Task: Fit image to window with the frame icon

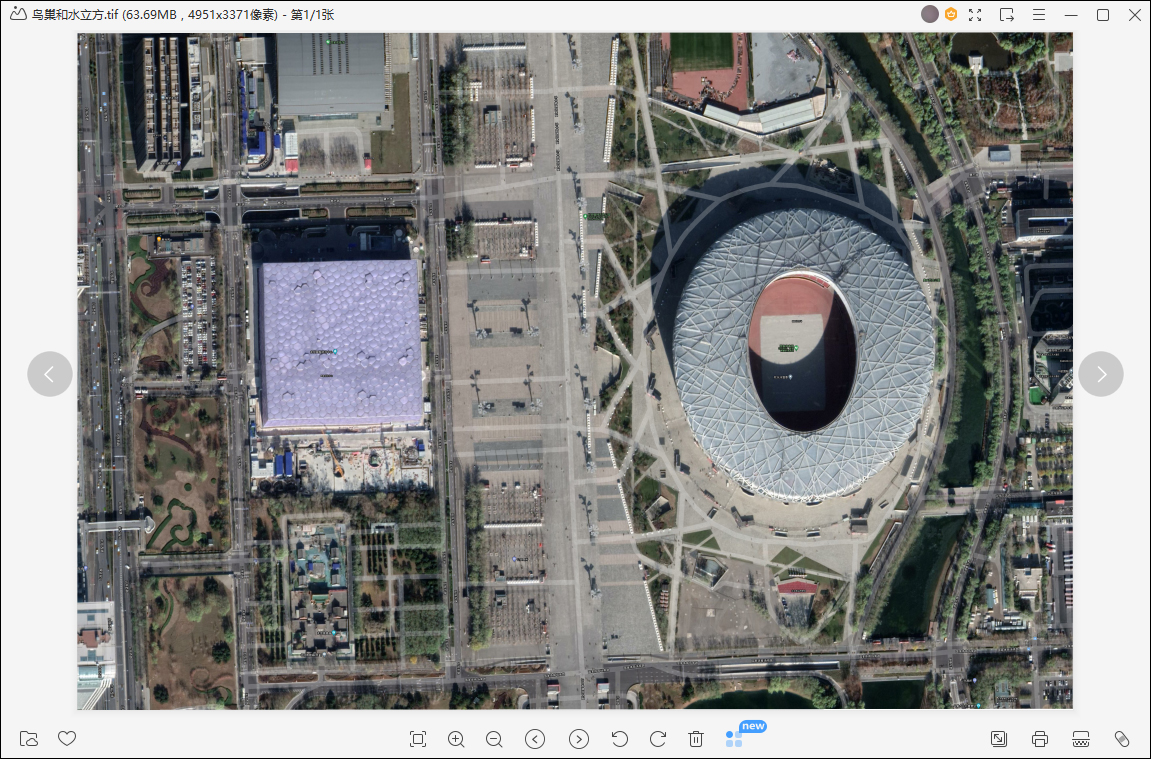Action: pos(418,739)
